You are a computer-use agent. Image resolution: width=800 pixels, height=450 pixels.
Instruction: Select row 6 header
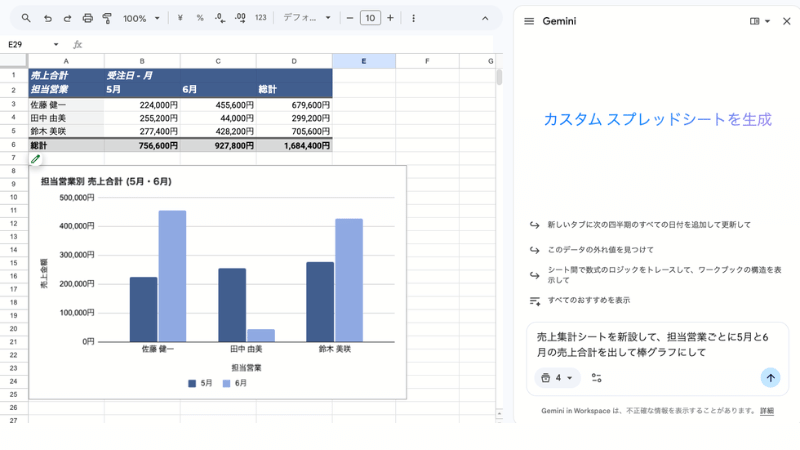tap(14, 145)
